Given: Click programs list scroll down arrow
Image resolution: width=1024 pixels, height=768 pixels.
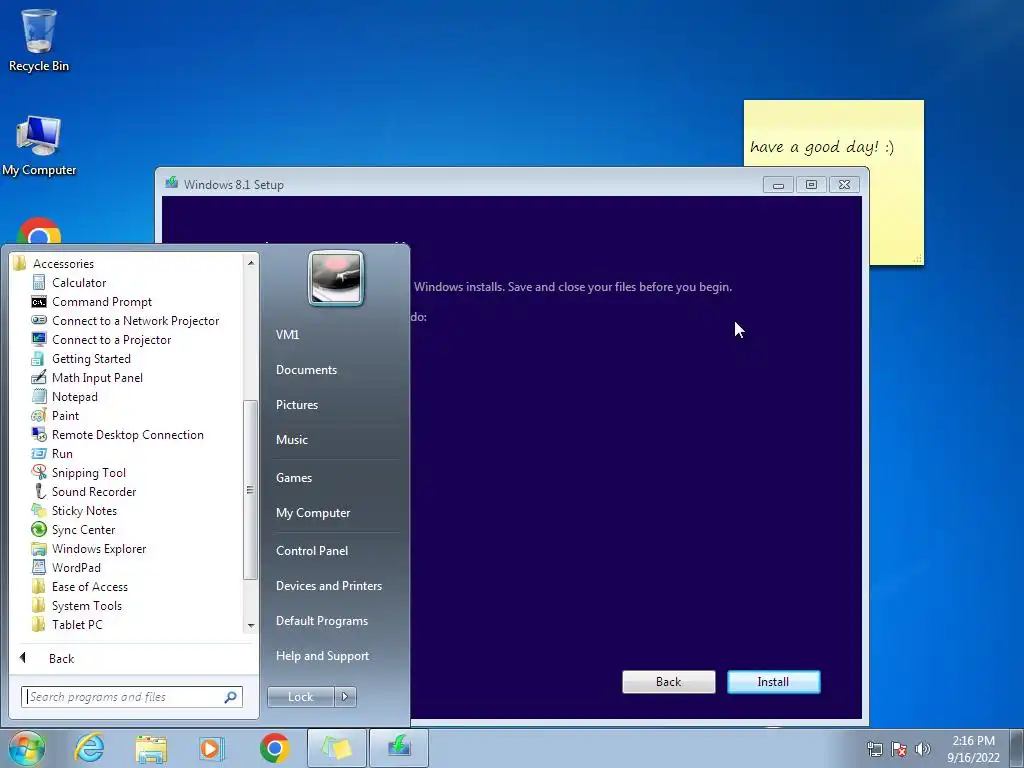Looking at the screenshot, I should pyautogui.click(x=251, y=626).
